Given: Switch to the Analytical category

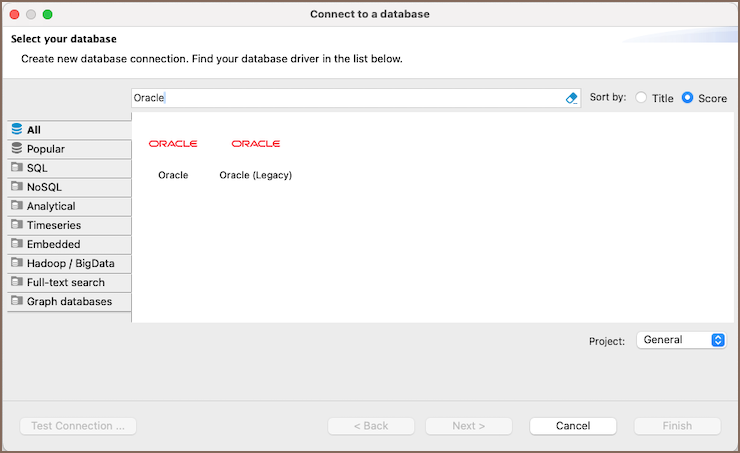Looking at the screenshot, I should (51, 206).
